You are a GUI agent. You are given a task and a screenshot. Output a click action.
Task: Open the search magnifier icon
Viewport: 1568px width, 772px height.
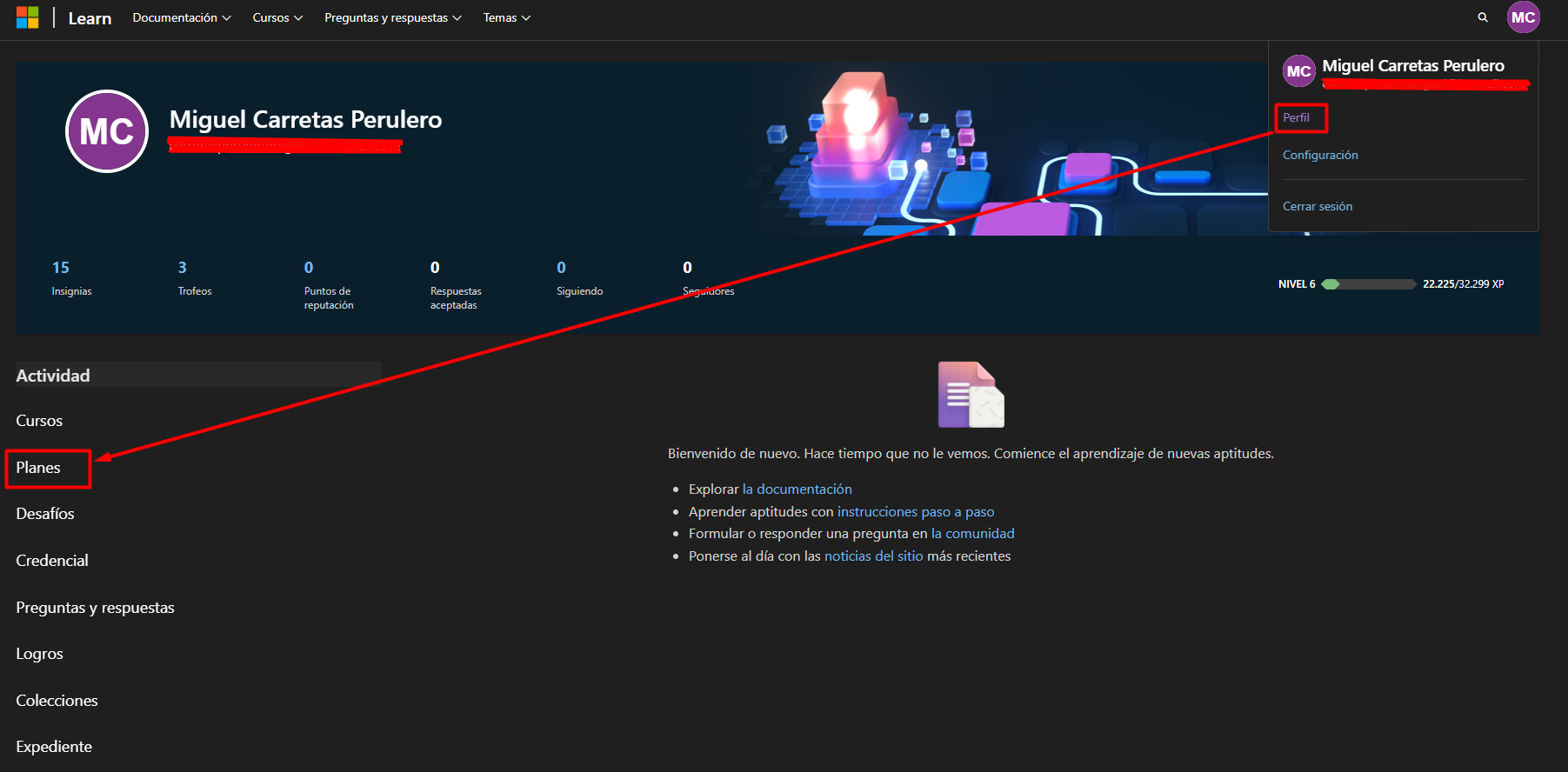pos(1483,17)
